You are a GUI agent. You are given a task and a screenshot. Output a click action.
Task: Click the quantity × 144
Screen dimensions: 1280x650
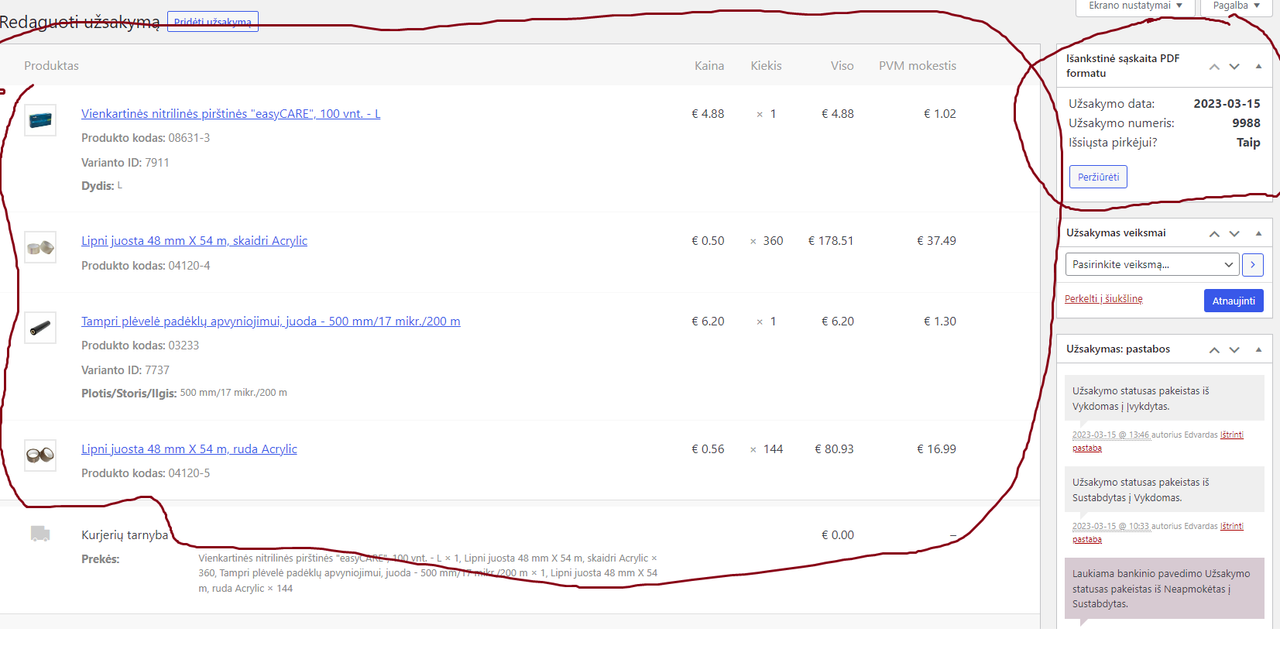pos(766,449)
